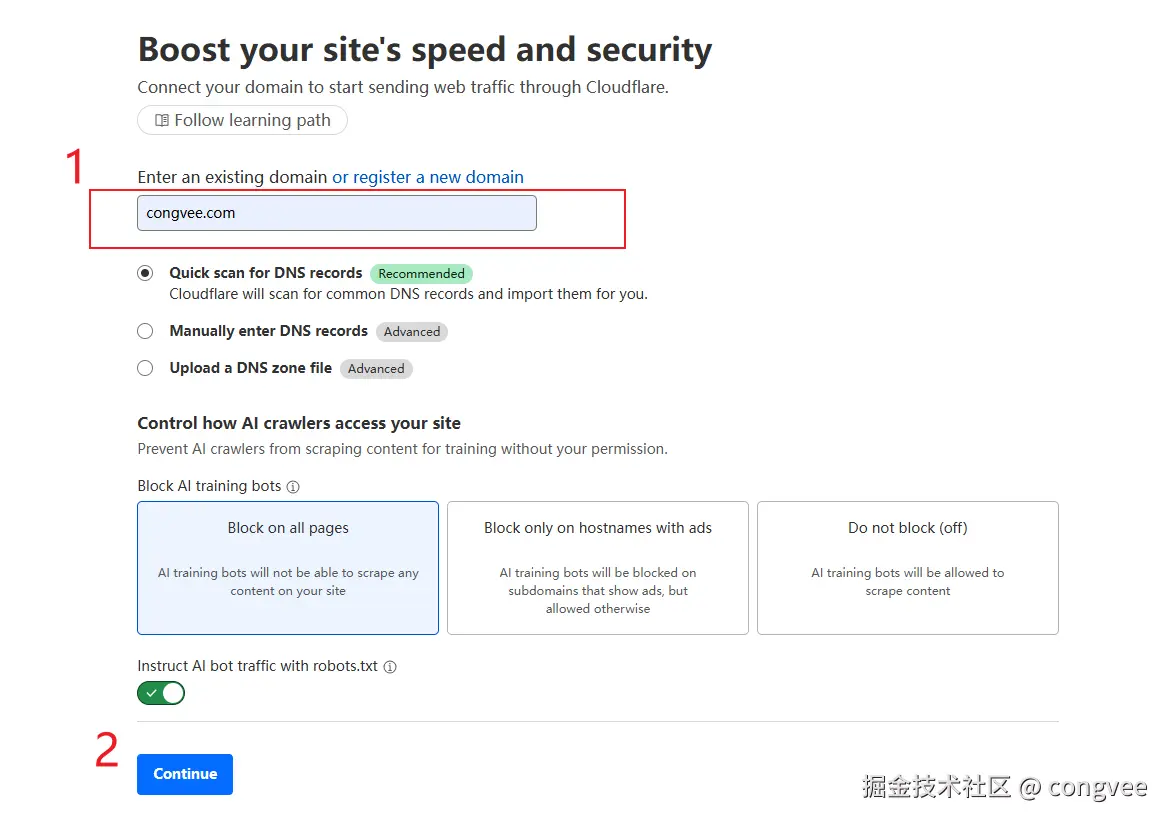The height and width of the screenshot is (826, 1171).
Task: Open the register a new domain link
Action: pyautogui.click(x=428, y=177)
